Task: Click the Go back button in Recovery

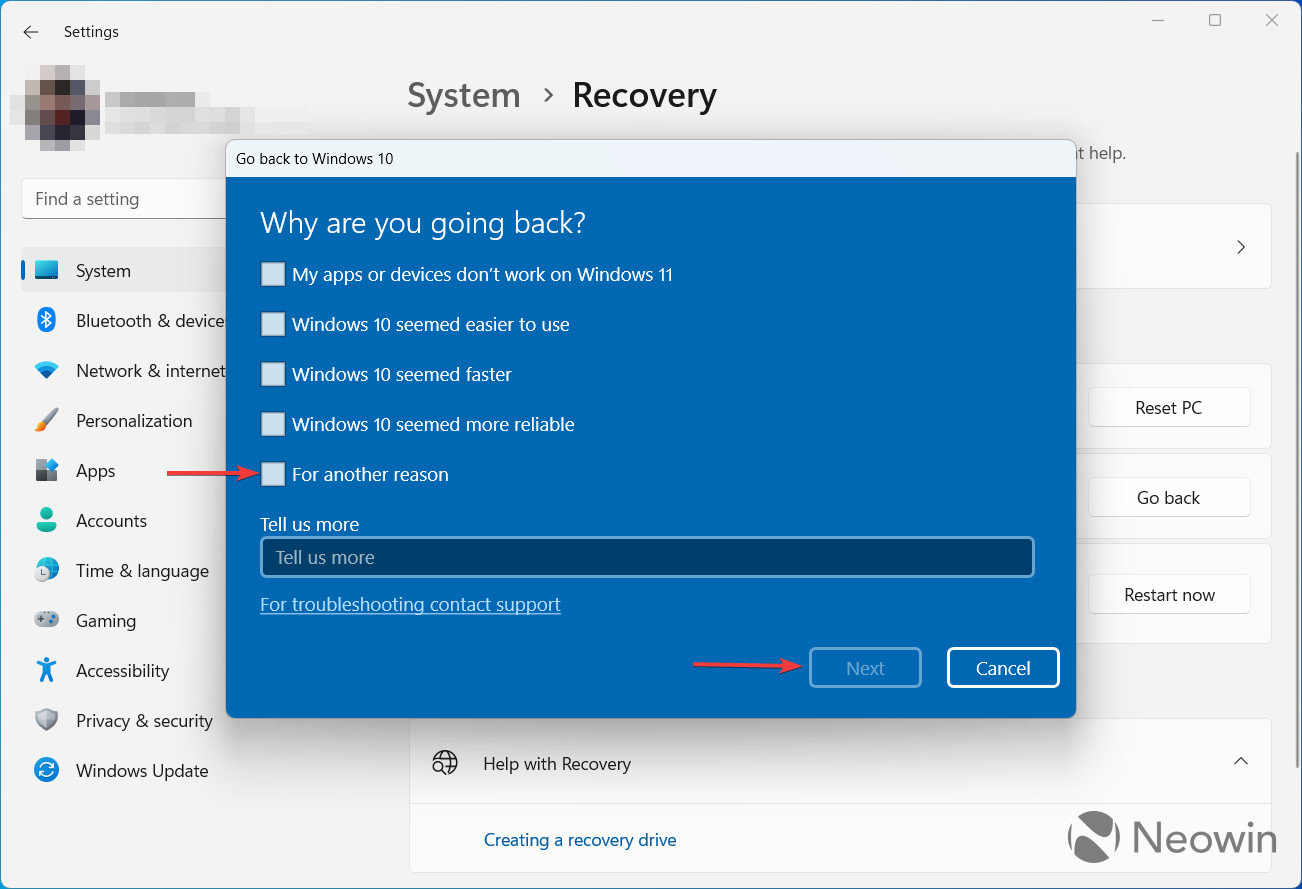Action: pos(1169,498)
